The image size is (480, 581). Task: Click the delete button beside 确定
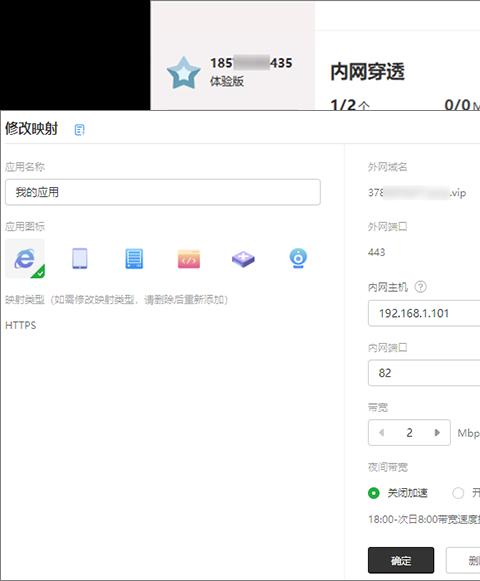(x=463, y=560)
